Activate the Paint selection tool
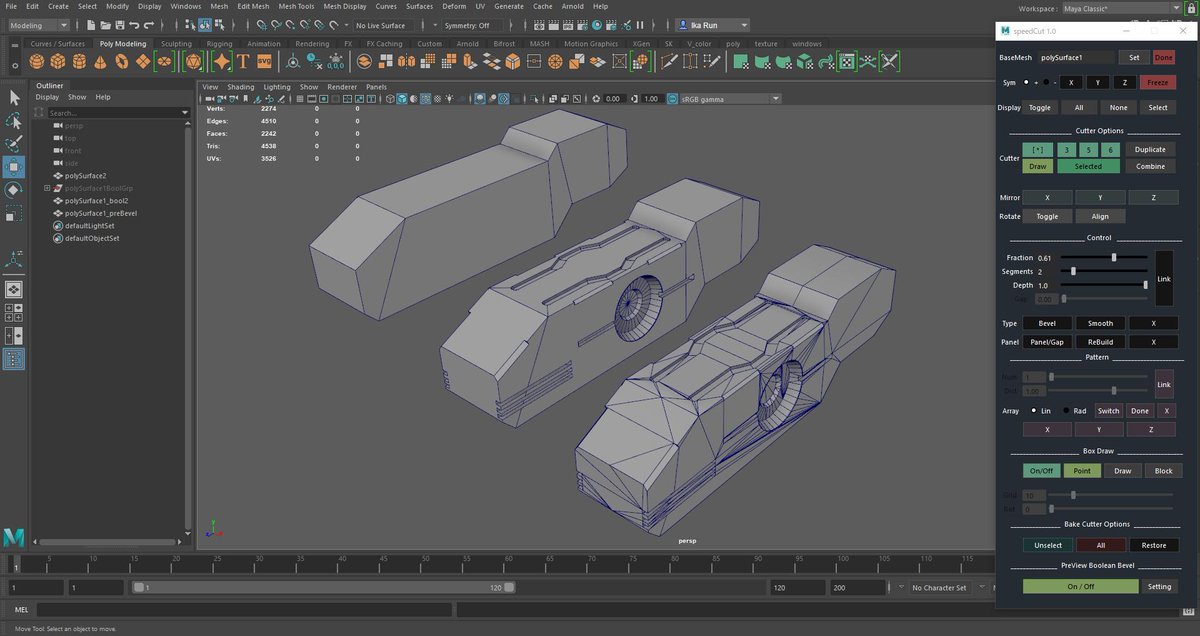This screenshot has width=1200, height=636. click(x=14, y=144)
